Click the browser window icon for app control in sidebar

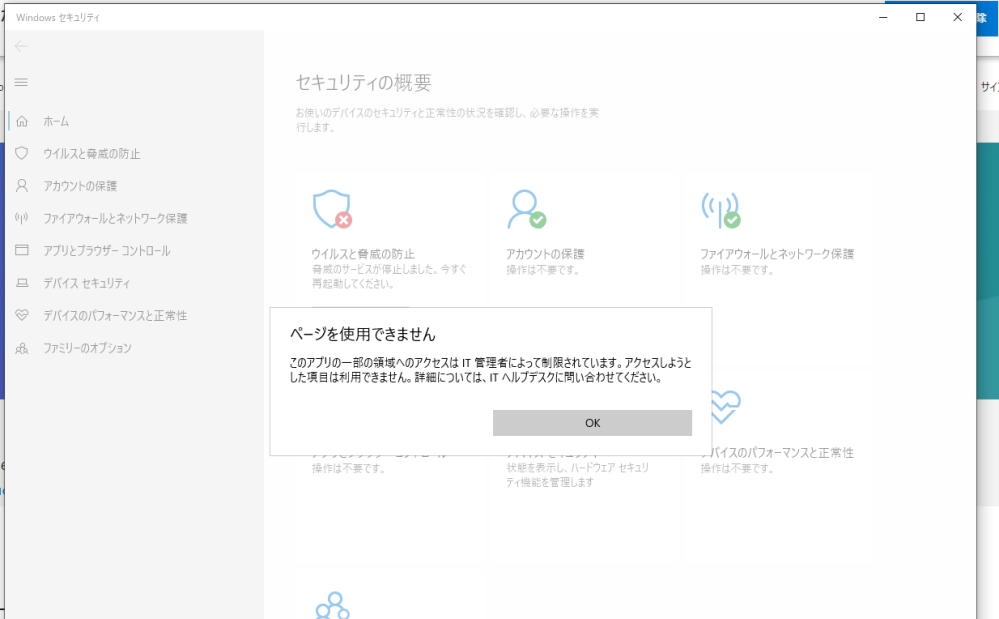[21, 251]
